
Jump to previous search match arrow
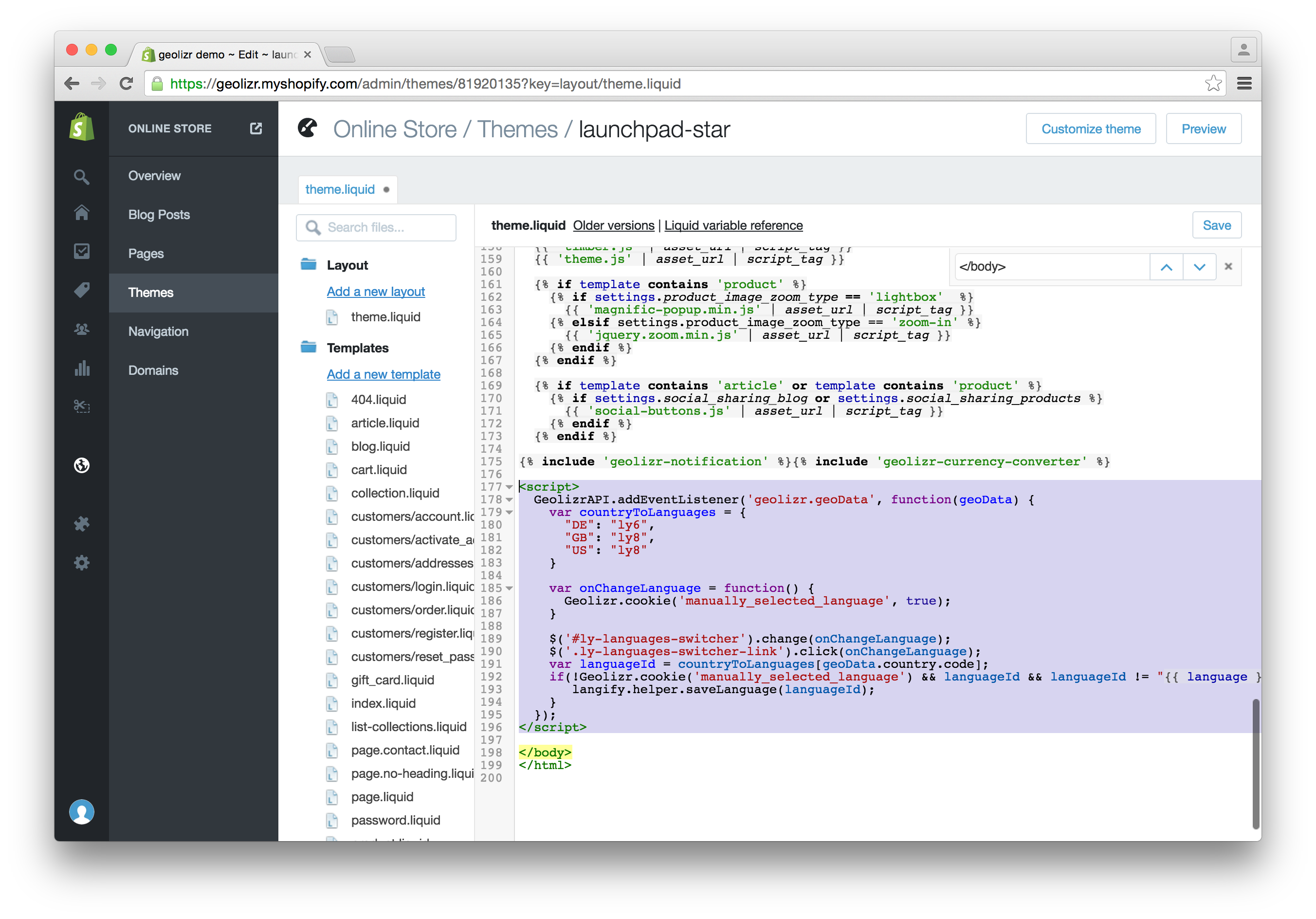pos(1166,267)
